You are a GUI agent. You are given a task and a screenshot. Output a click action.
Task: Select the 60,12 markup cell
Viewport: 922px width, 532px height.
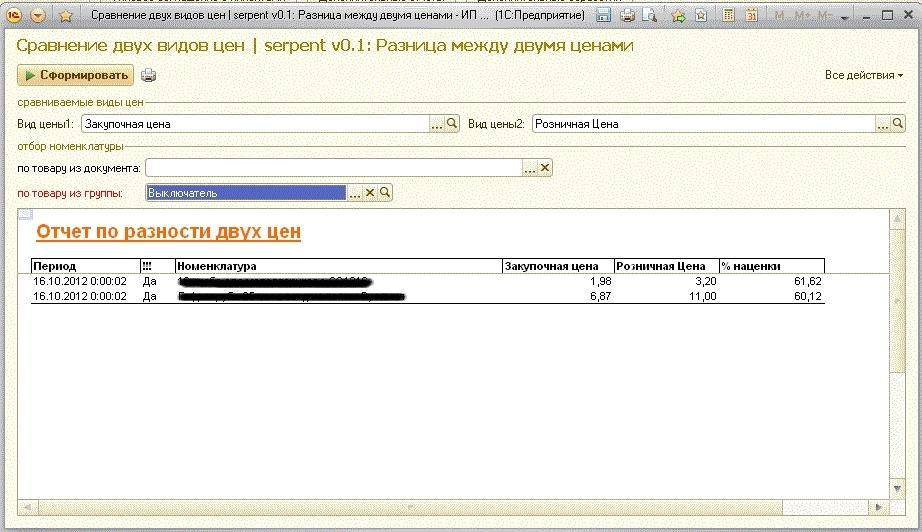tap(772, 296)
